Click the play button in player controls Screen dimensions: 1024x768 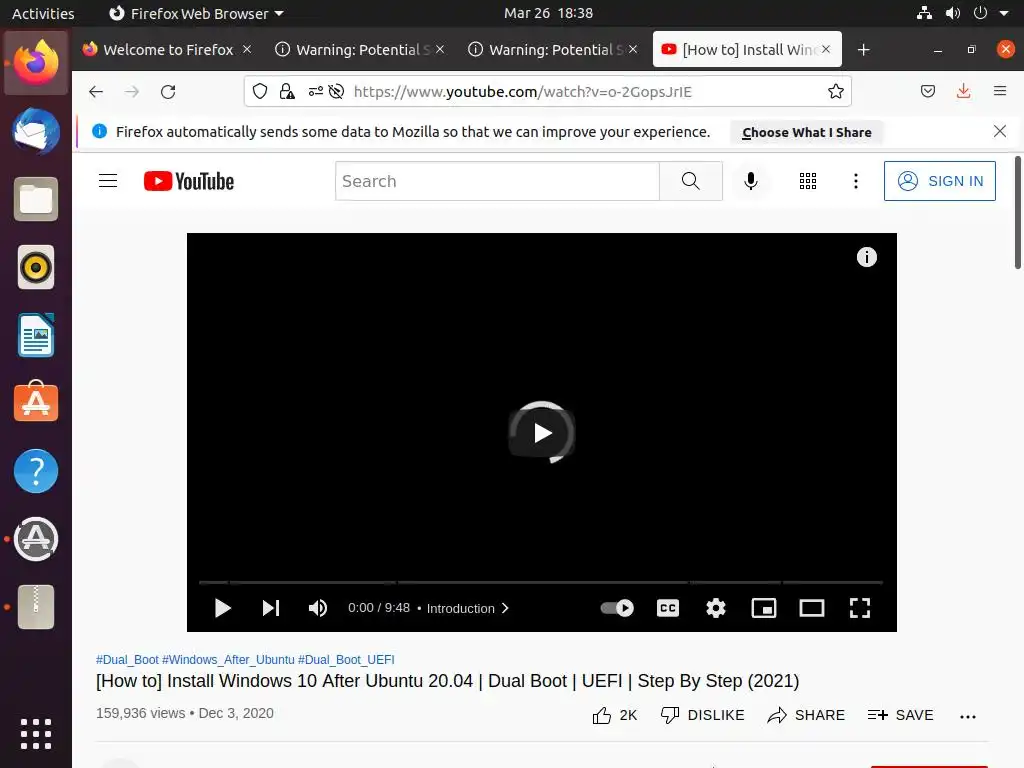(x=223, y=608)
